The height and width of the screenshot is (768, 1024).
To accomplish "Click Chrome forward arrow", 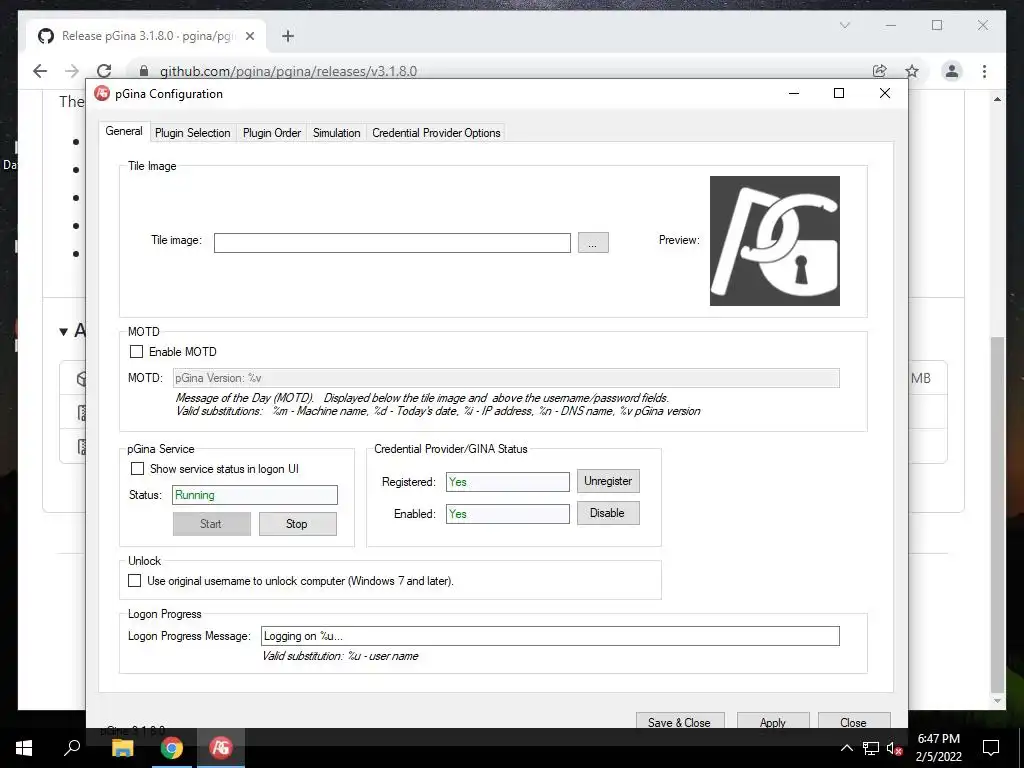I will [72, 71].
